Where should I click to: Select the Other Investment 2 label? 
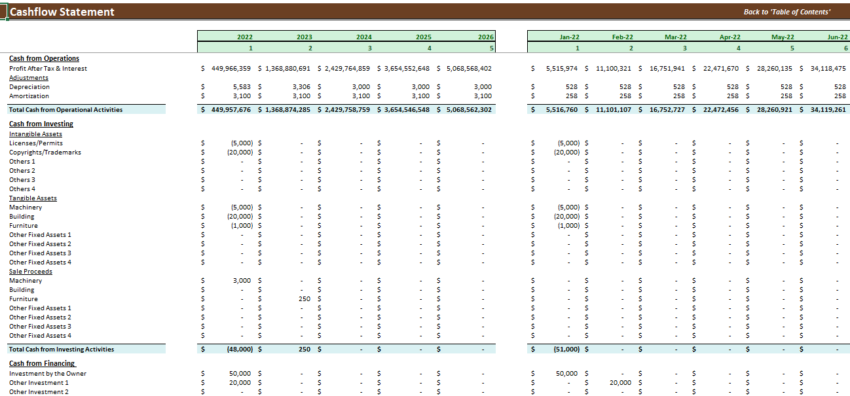pyautogui.click(x=39, y=392)
